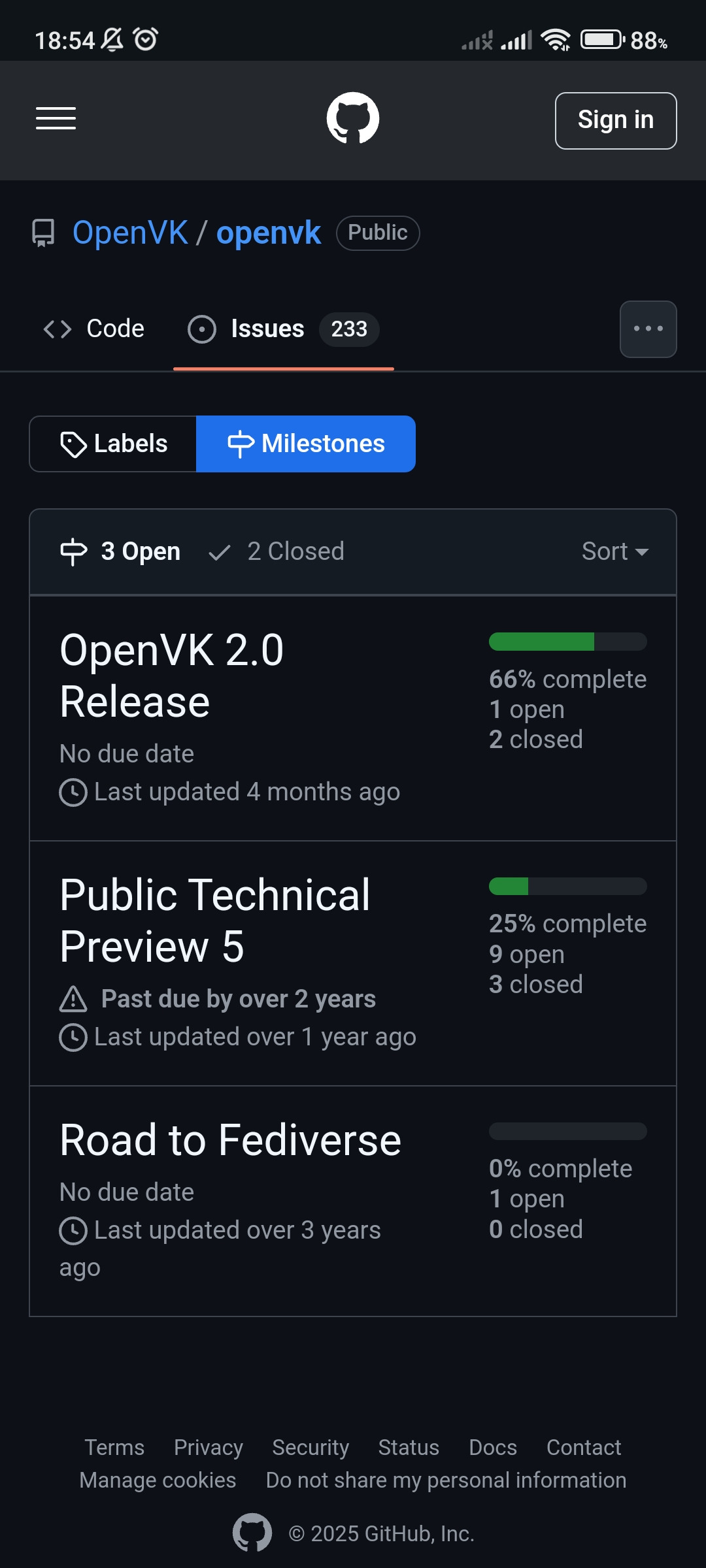This screenshot has height=1568, width=706.
Task: Open the three-dots more tabs menu
Action: (648, 329)
